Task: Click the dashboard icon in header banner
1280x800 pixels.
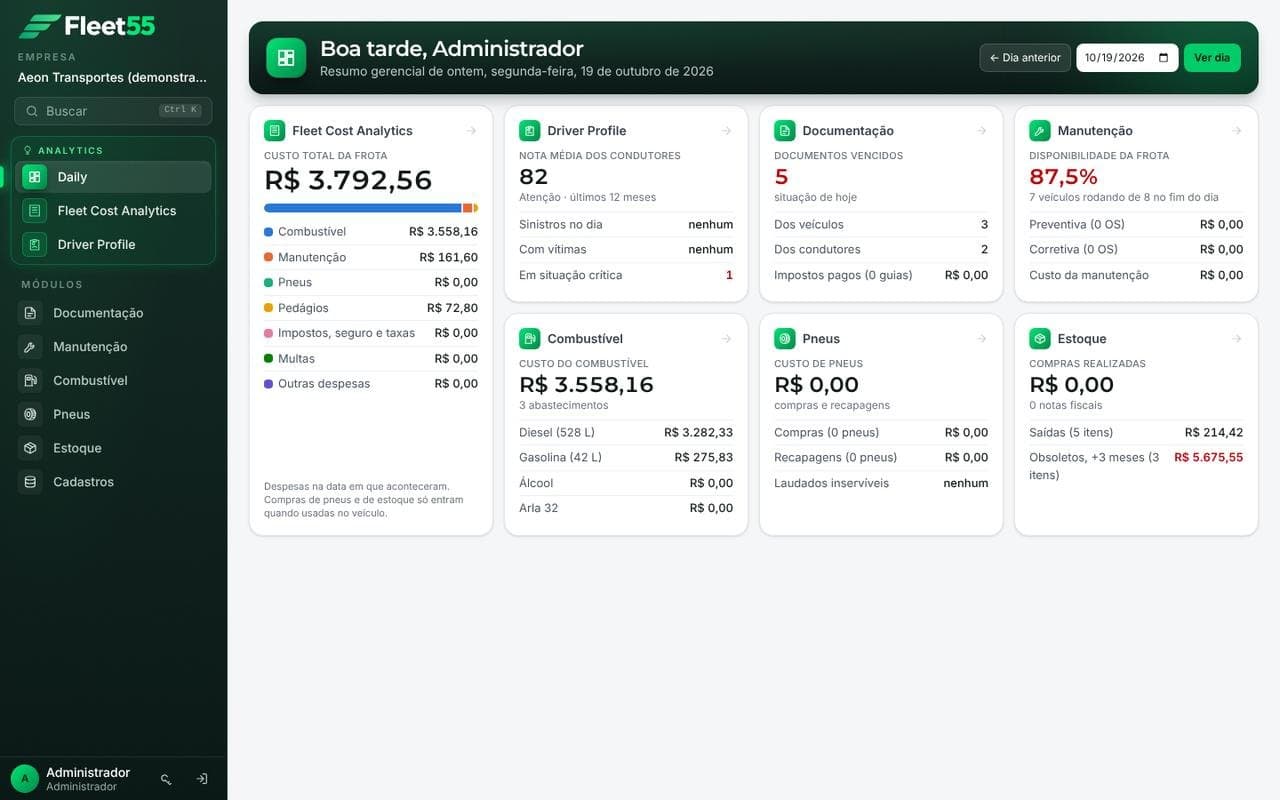Action: (286, 58)
